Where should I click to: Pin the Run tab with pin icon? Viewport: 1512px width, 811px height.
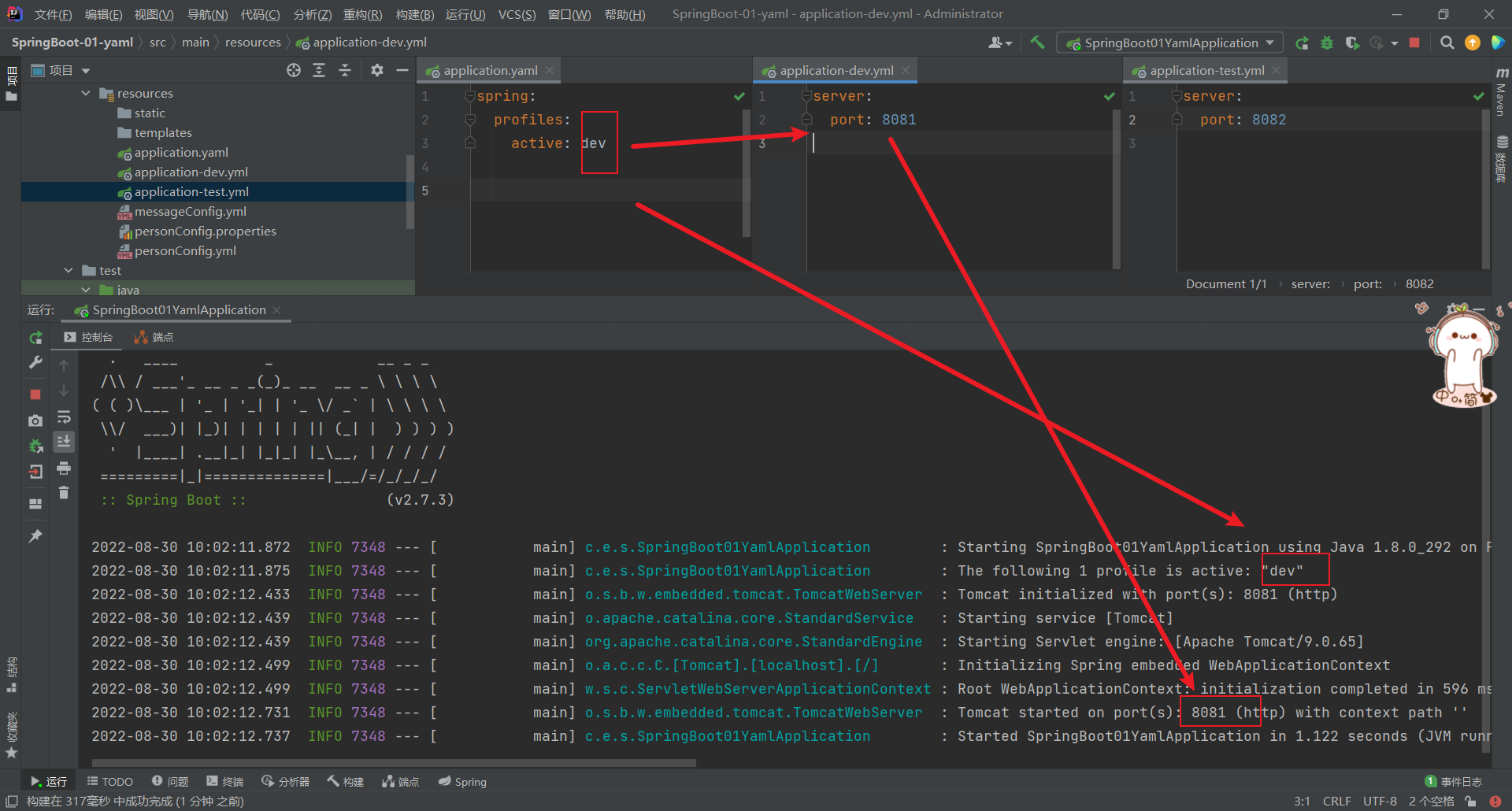(x=35, y=535)
